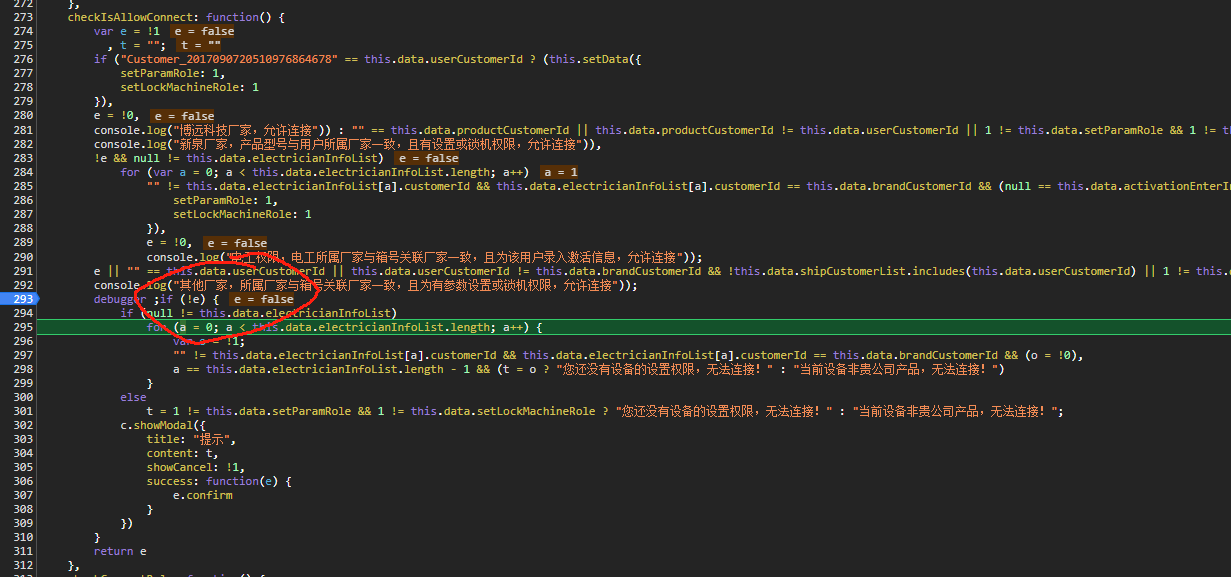Set a breakpoint on line number 273
Image resolution: width=1231 pixels, height=577 pixels.
click(x=22, y=18)
